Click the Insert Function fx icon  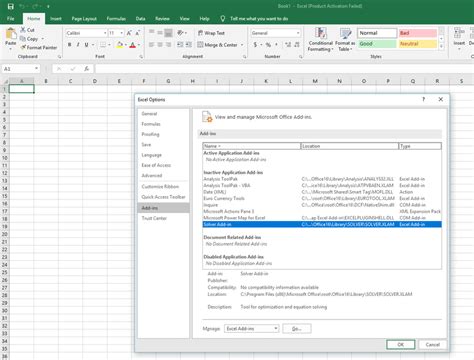86,69
